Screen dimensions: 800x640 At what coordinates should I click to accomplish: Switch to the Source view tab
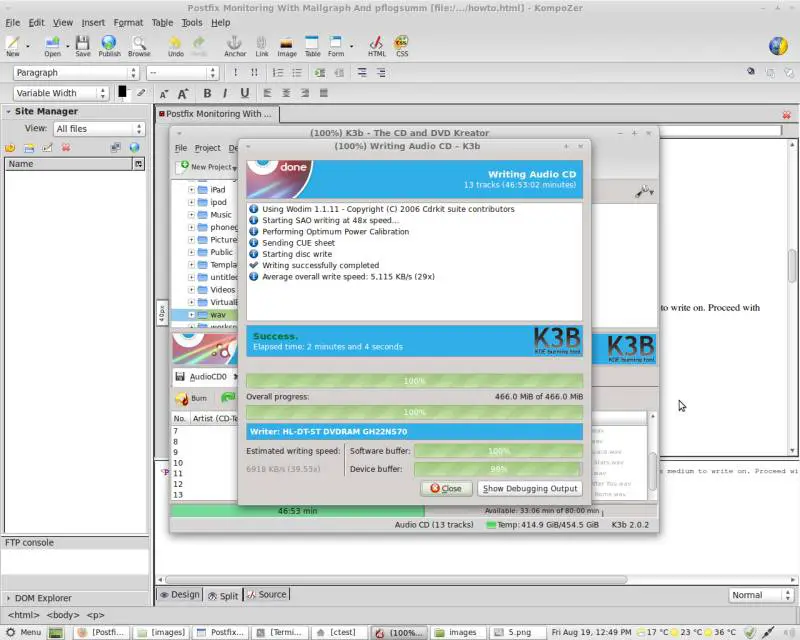[267, 595]
